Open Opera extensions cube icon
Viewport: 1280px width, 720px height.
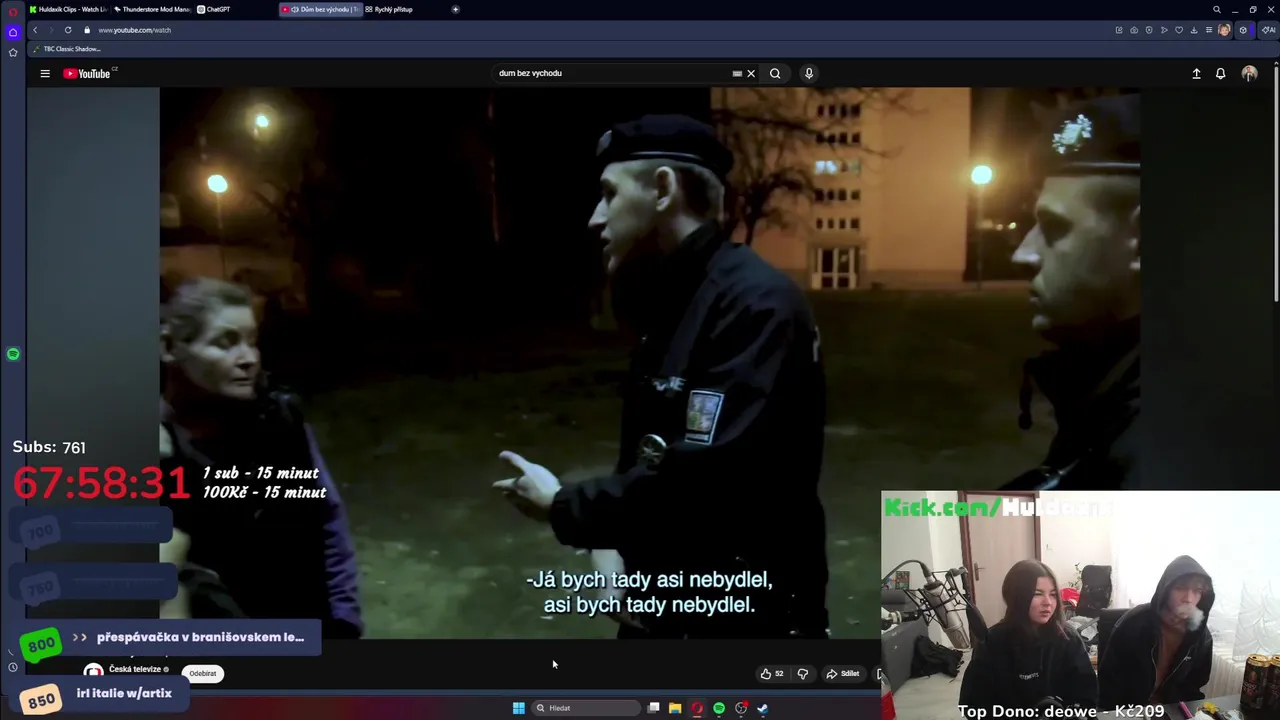(1243, 30)
